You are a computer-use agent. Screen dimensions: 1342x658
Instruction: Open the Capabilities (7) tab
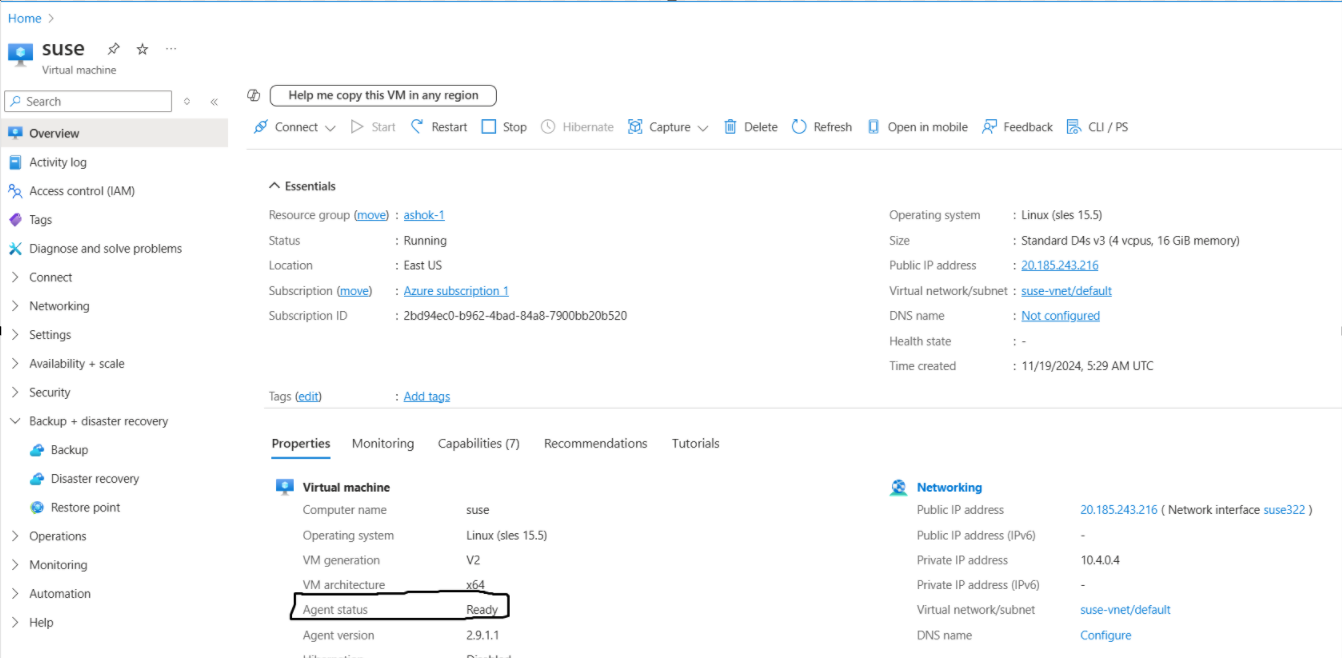(x=479, y=443)
